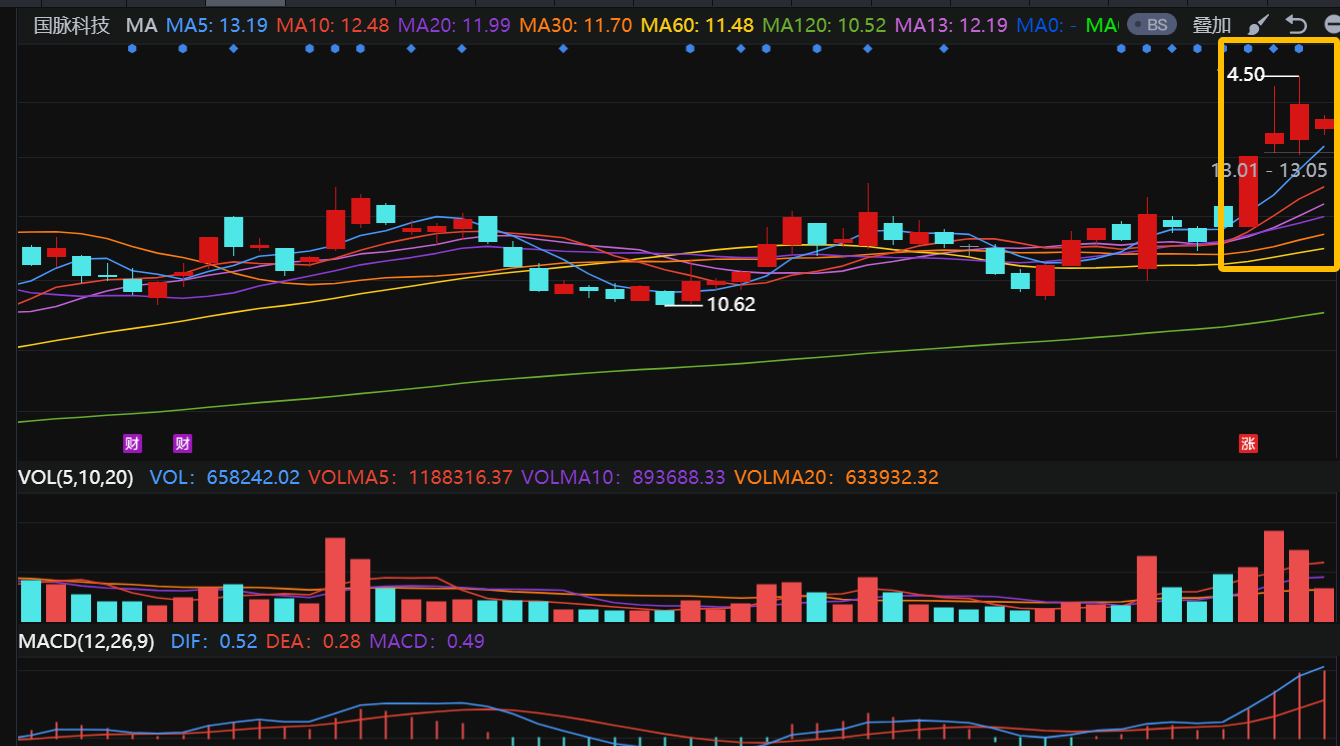Select the tallest red volume bar
The image size is (1340, 746).
pyautogui.click(x=1274, y=576)
